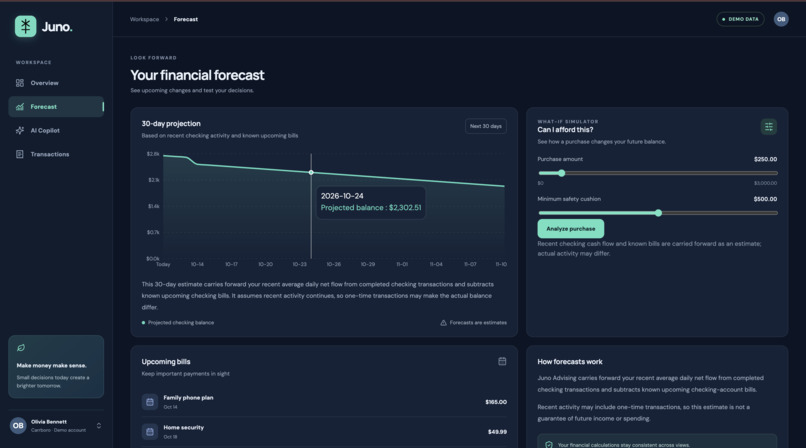
Task: Click the AI Copilot sparkle icon
Action: click(x=20, y=130)
